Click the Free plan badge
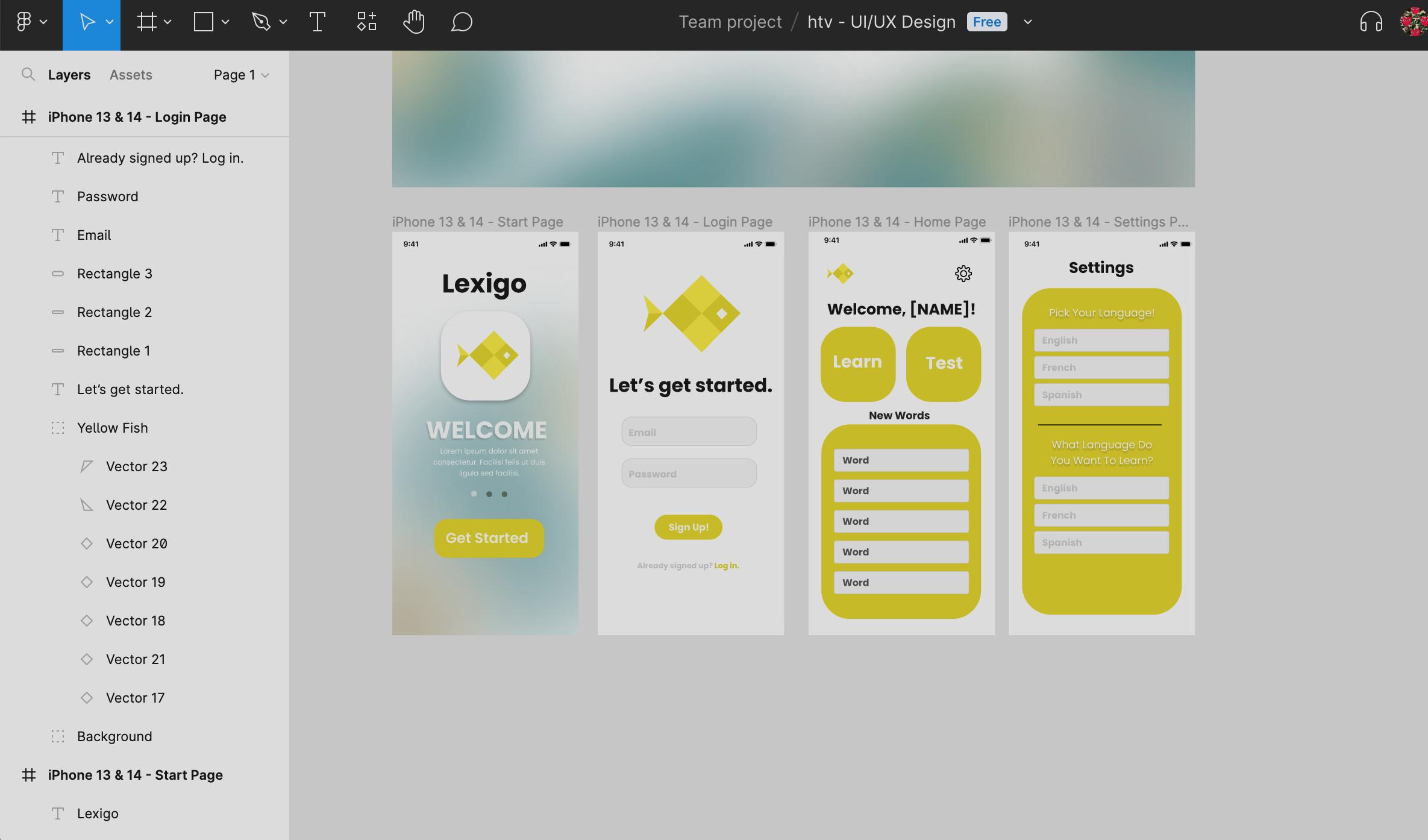This screenshot has width=1428, height=840. [x=986, y=22]
